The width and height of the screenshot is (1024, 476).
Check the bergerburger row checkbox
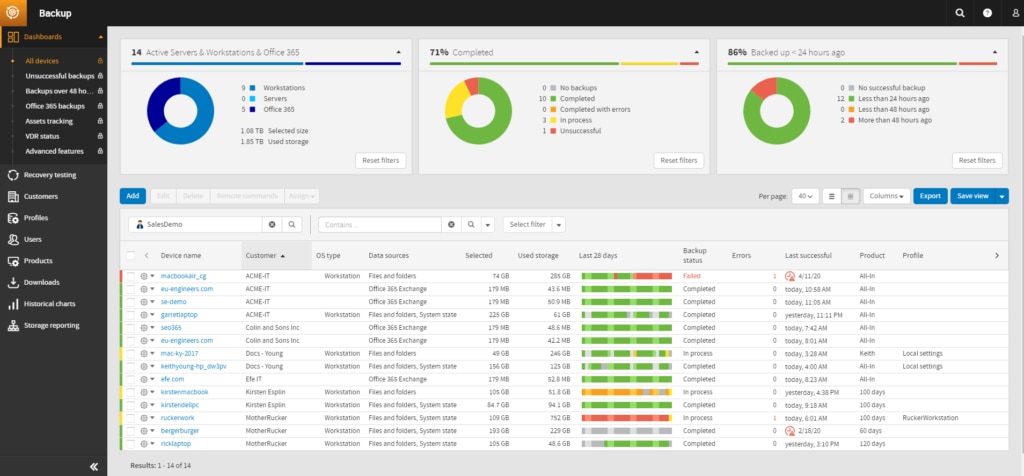click(131, 431)
